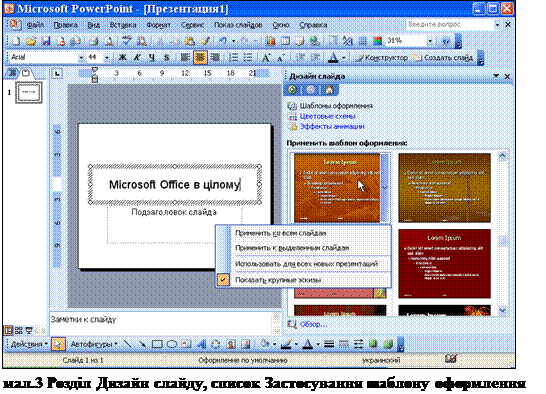Click the Back arrow in the task pane
The image size is (546, 394).
click(292, 90)
